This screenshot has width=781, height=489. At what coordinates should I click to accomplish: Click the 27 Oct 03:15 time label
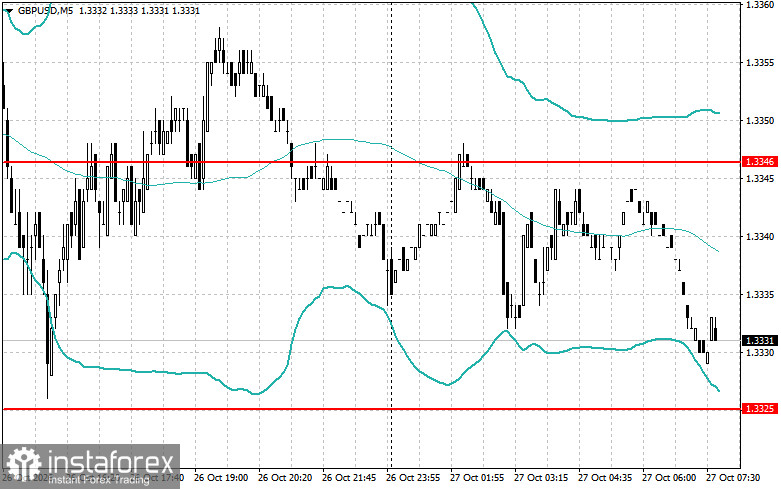tap(541, 478)
